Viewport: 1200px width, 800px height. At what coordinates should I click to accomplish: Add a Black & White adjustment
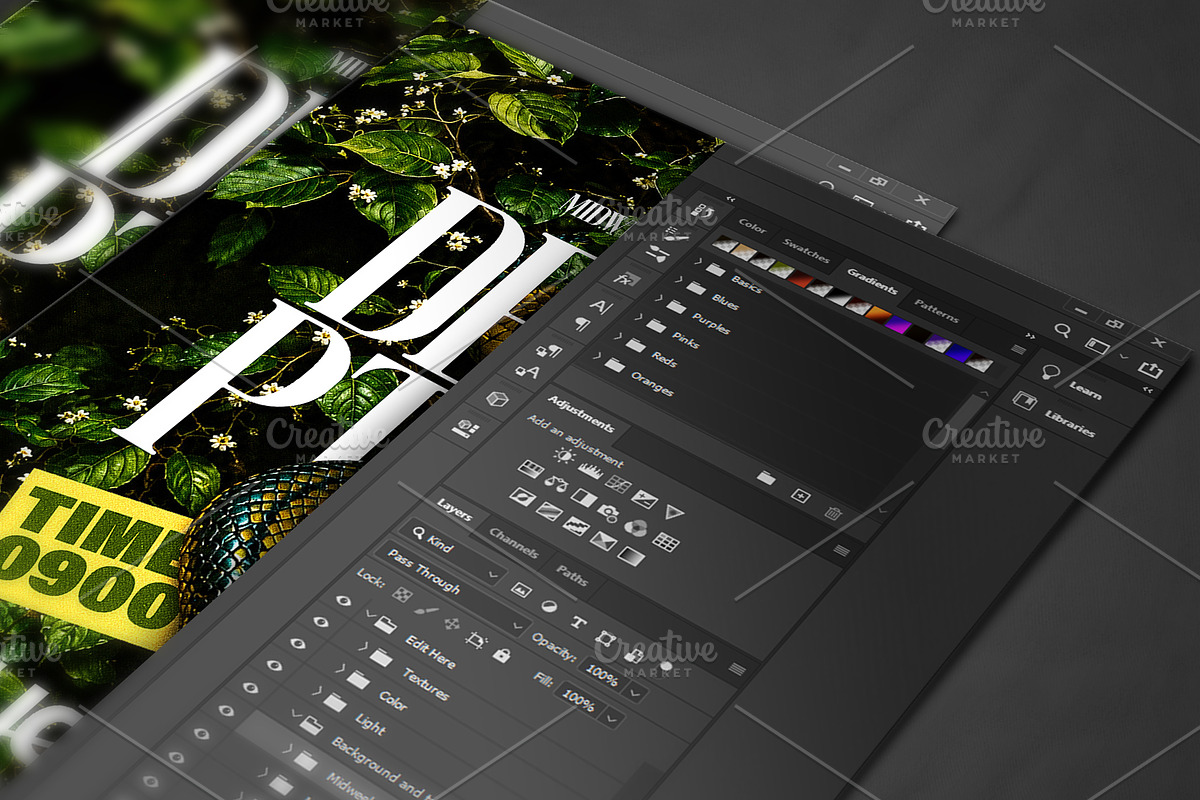click(x=584, y=497)
